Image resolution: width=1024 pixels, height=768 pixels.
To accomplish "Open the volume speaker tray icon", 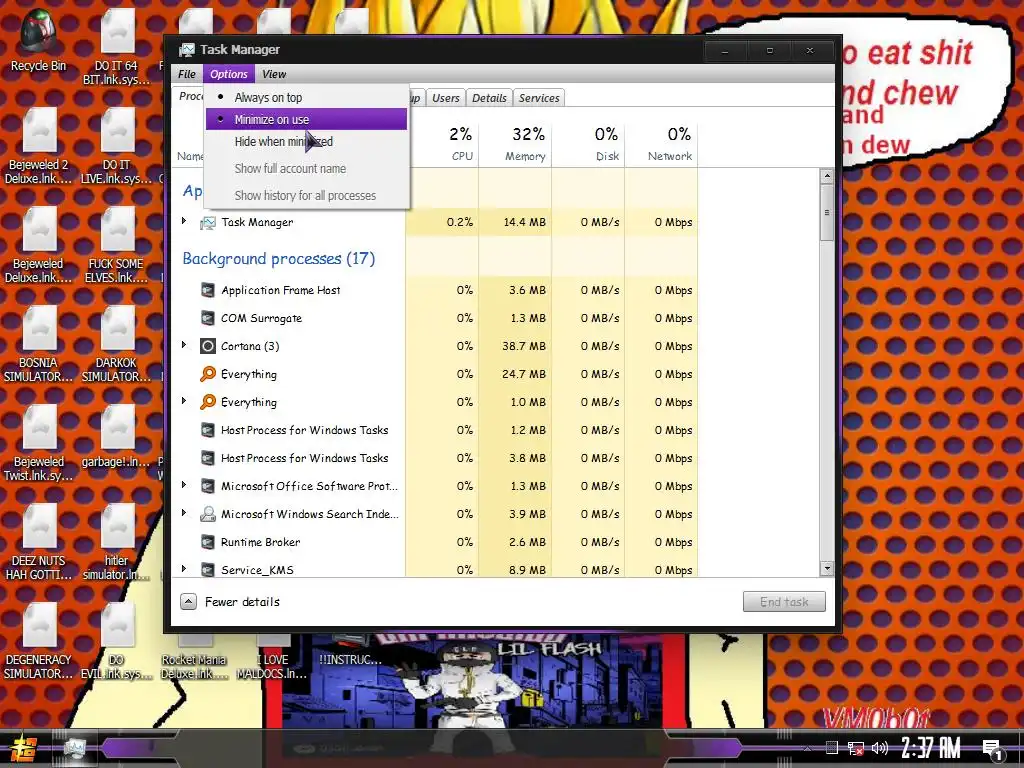I will click(880, 748).
